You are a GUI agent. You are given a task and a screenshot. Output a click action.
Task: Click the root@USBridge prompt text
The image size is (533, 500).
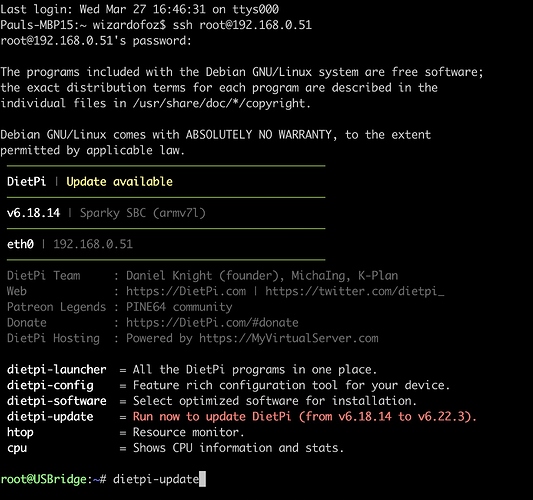pyautogui.click(x=44, y=479)
